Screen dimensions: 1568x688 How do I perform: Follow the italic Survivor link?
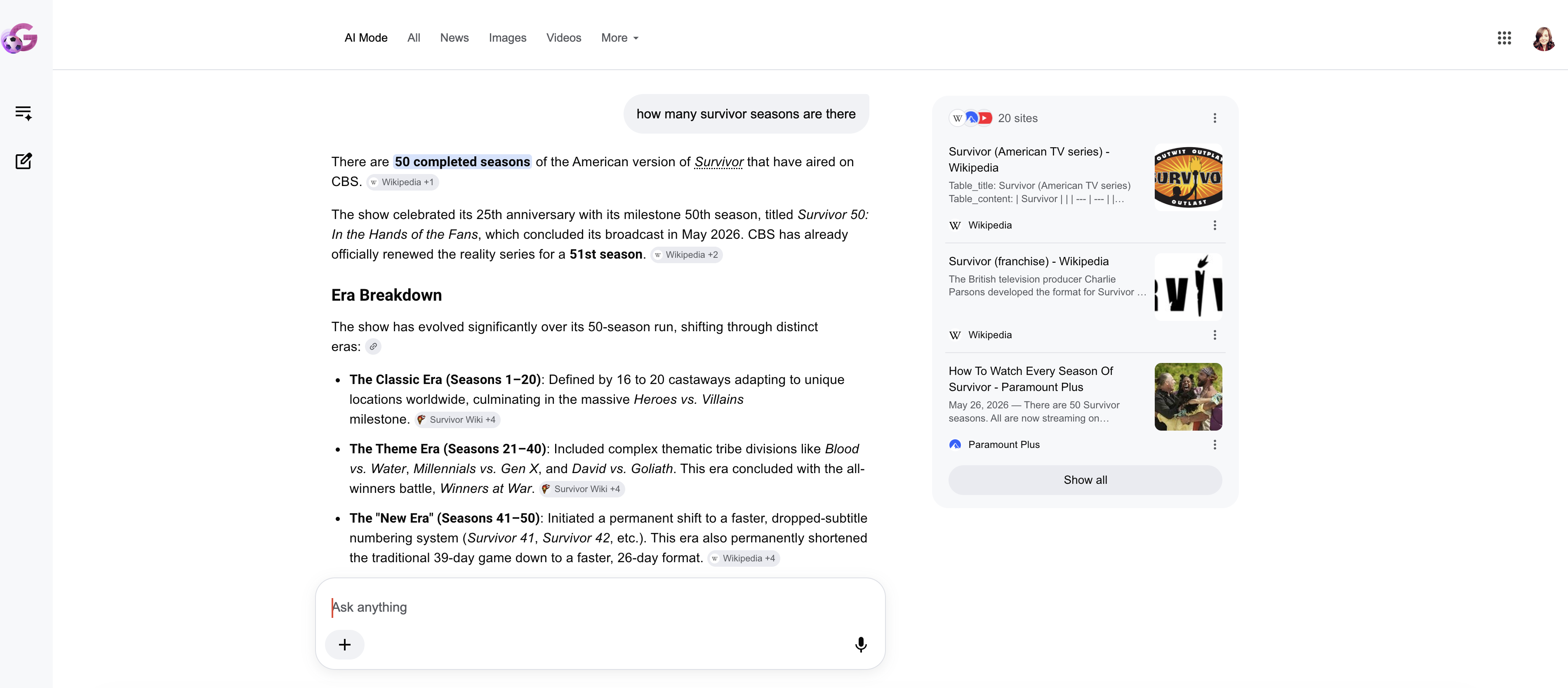click(x=718, y=162)
